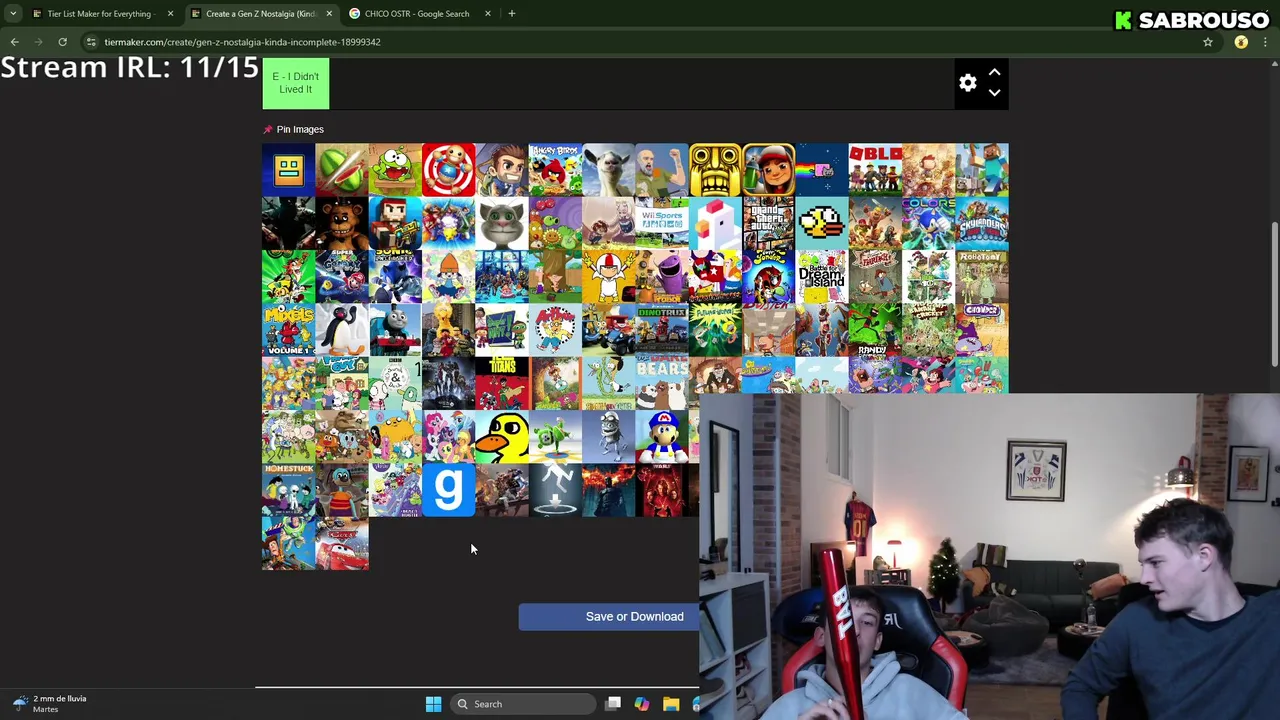
Task: Select the Battle for Dream Island image
Action: tap(821, 276)
